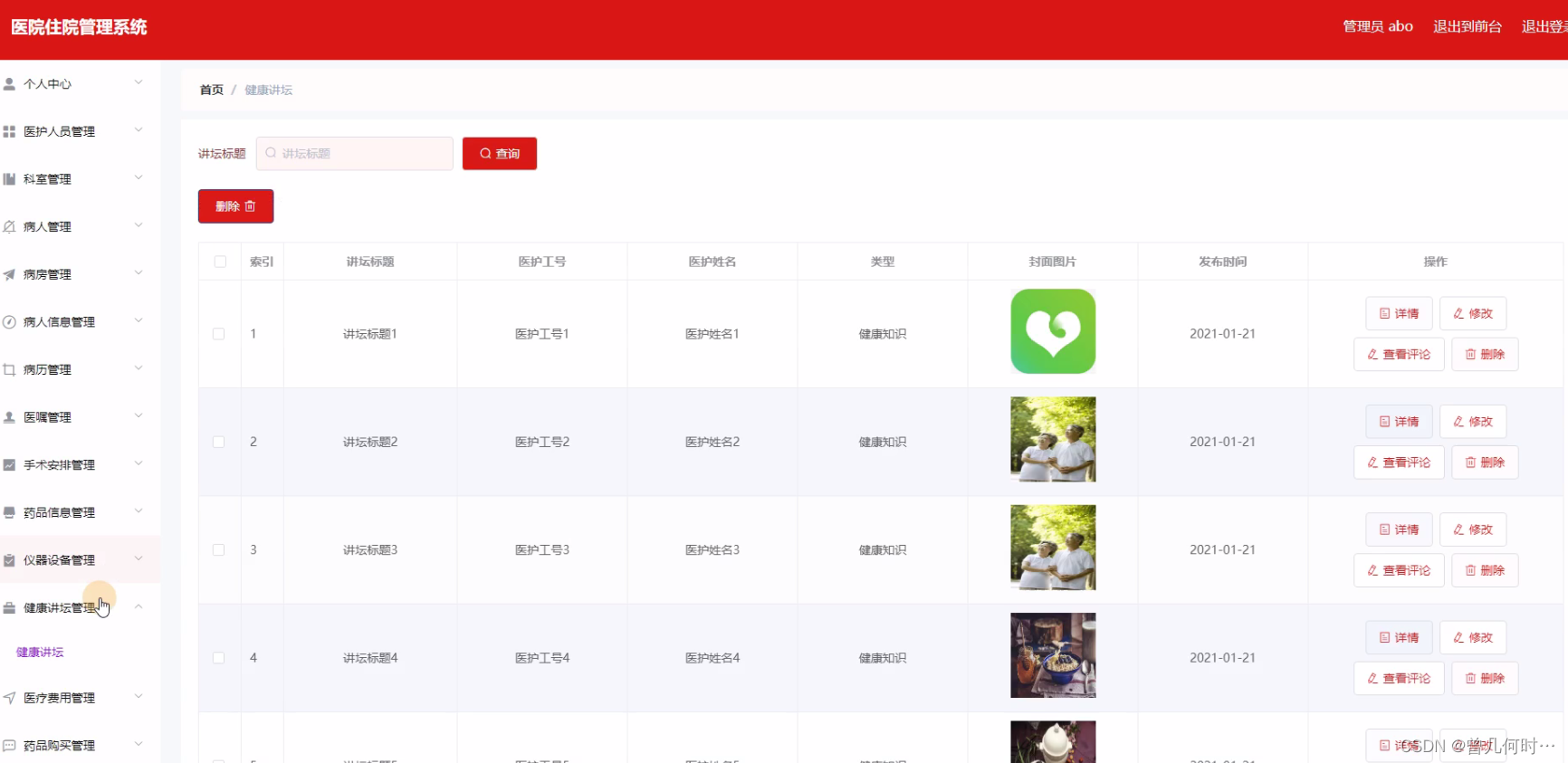1568x763 pixels.
Task: Click the 个人中心 user icon
Action: [9, 83]
